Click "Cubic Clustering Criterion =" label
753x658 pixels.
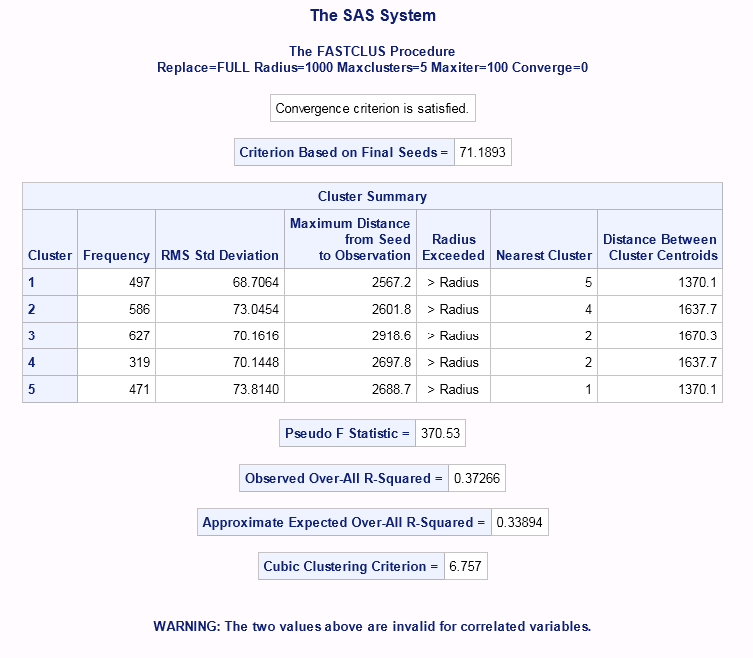[x=351, y=566]
